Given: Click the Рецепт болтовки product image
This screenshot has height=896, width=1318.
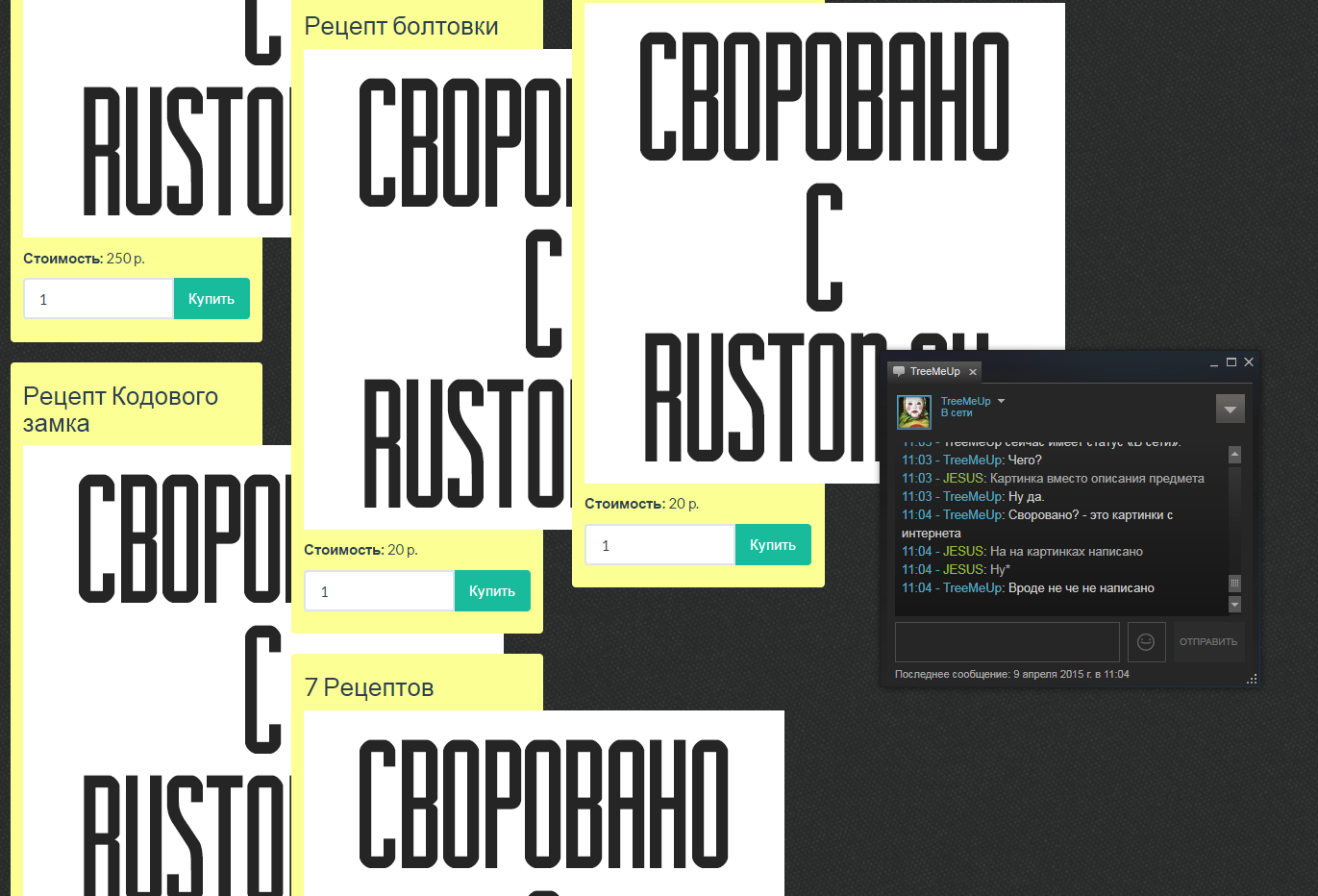Looking at the screenshot, I should point(437,289).
